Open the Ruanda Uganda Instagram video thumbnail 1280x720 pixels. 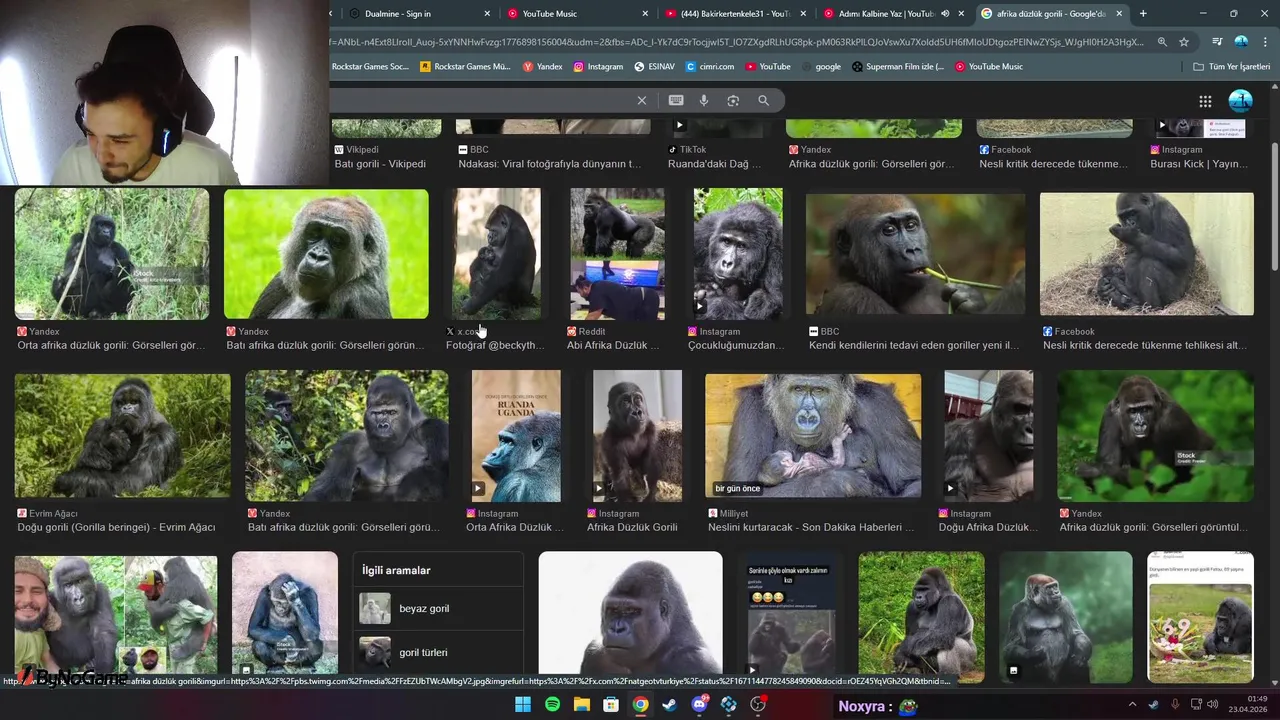516,436
